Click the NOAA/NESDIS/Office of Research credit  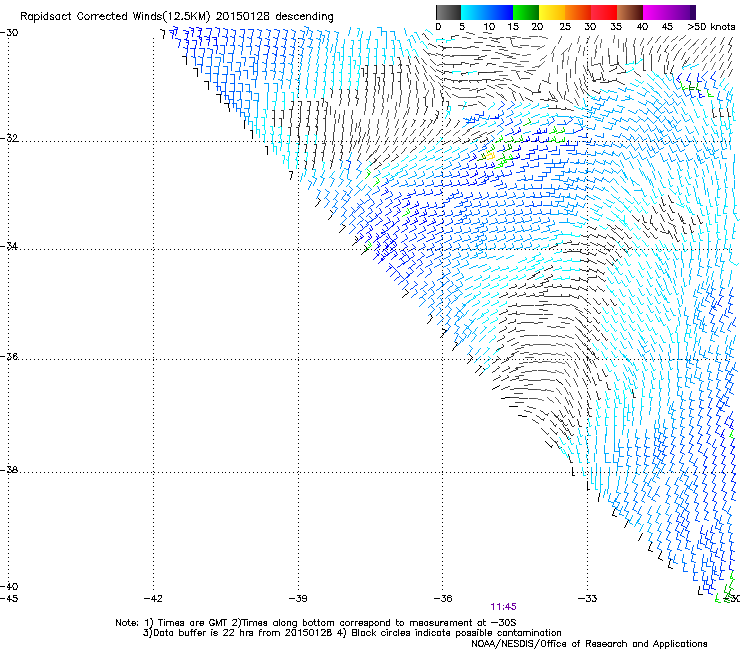coord(589,643)
